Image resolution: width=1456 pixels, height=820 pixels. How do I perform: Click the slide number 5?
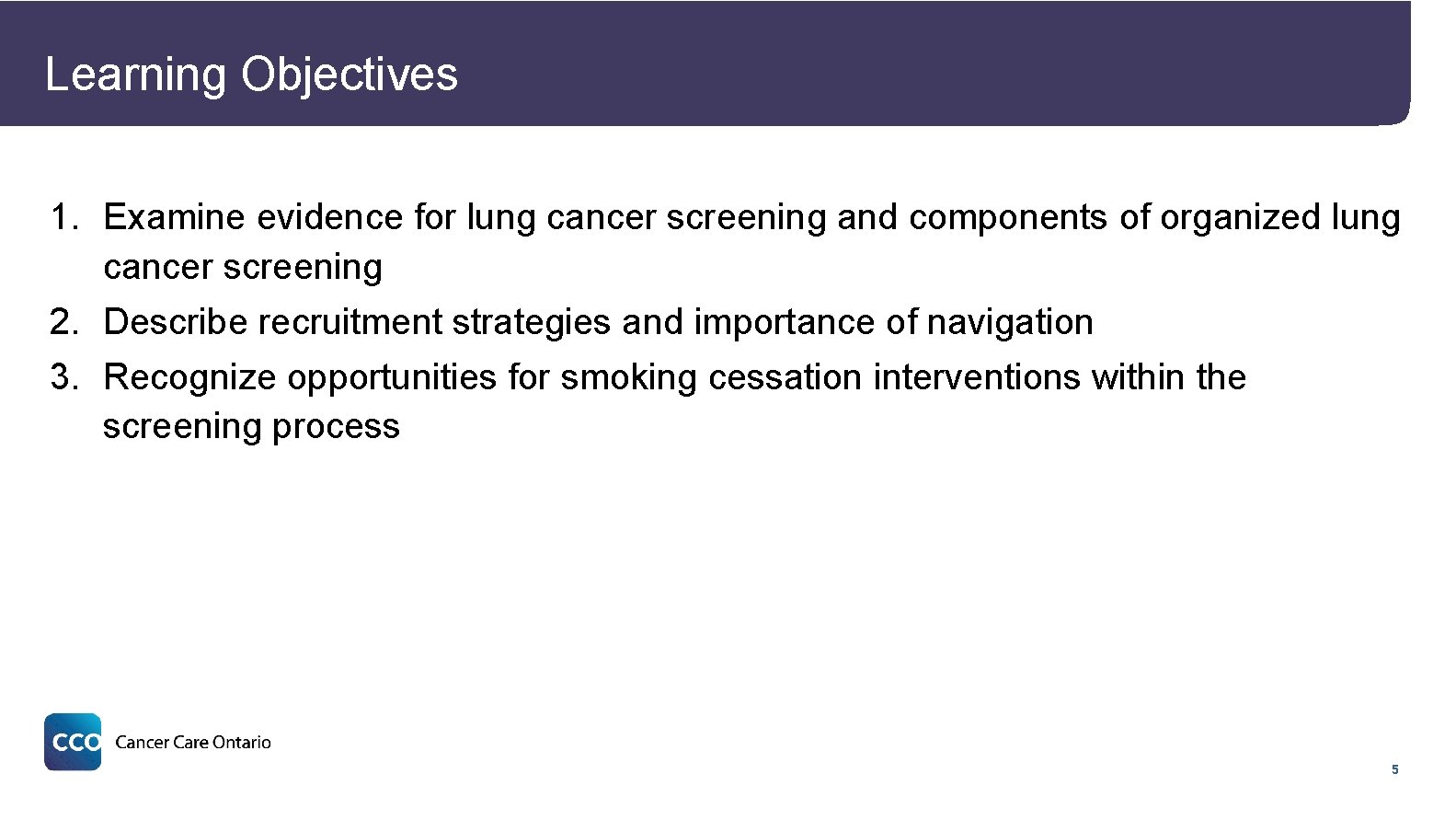[1394, 769]
